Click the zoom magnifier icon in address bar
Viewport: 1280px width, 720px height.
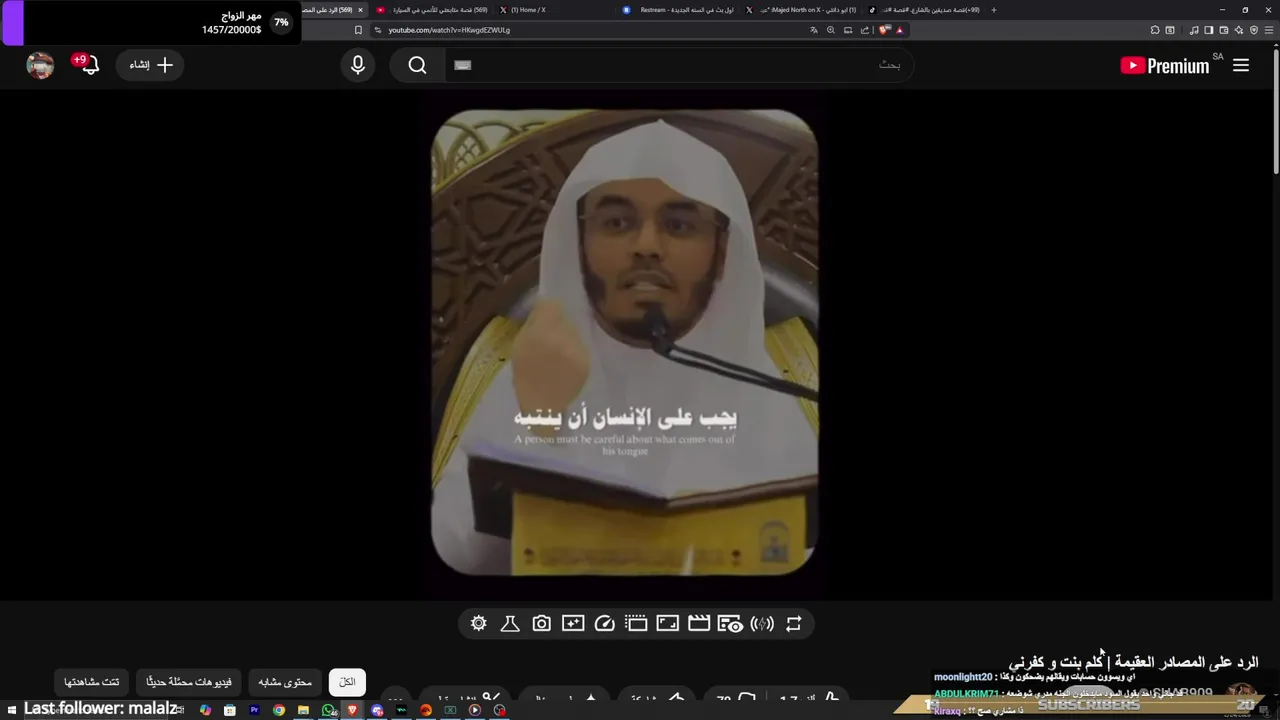[831, 30]
